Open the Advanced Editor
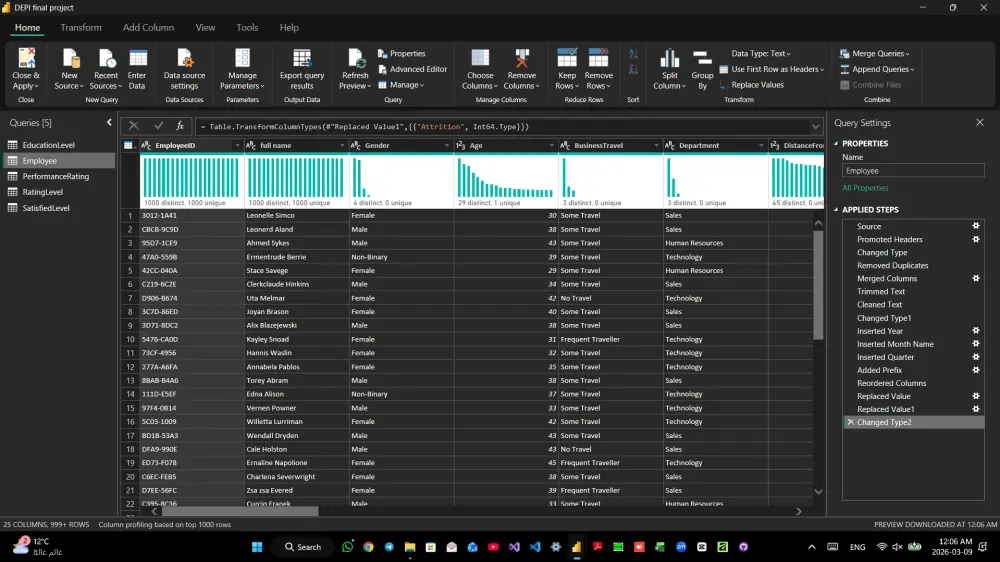 [412, 69]
